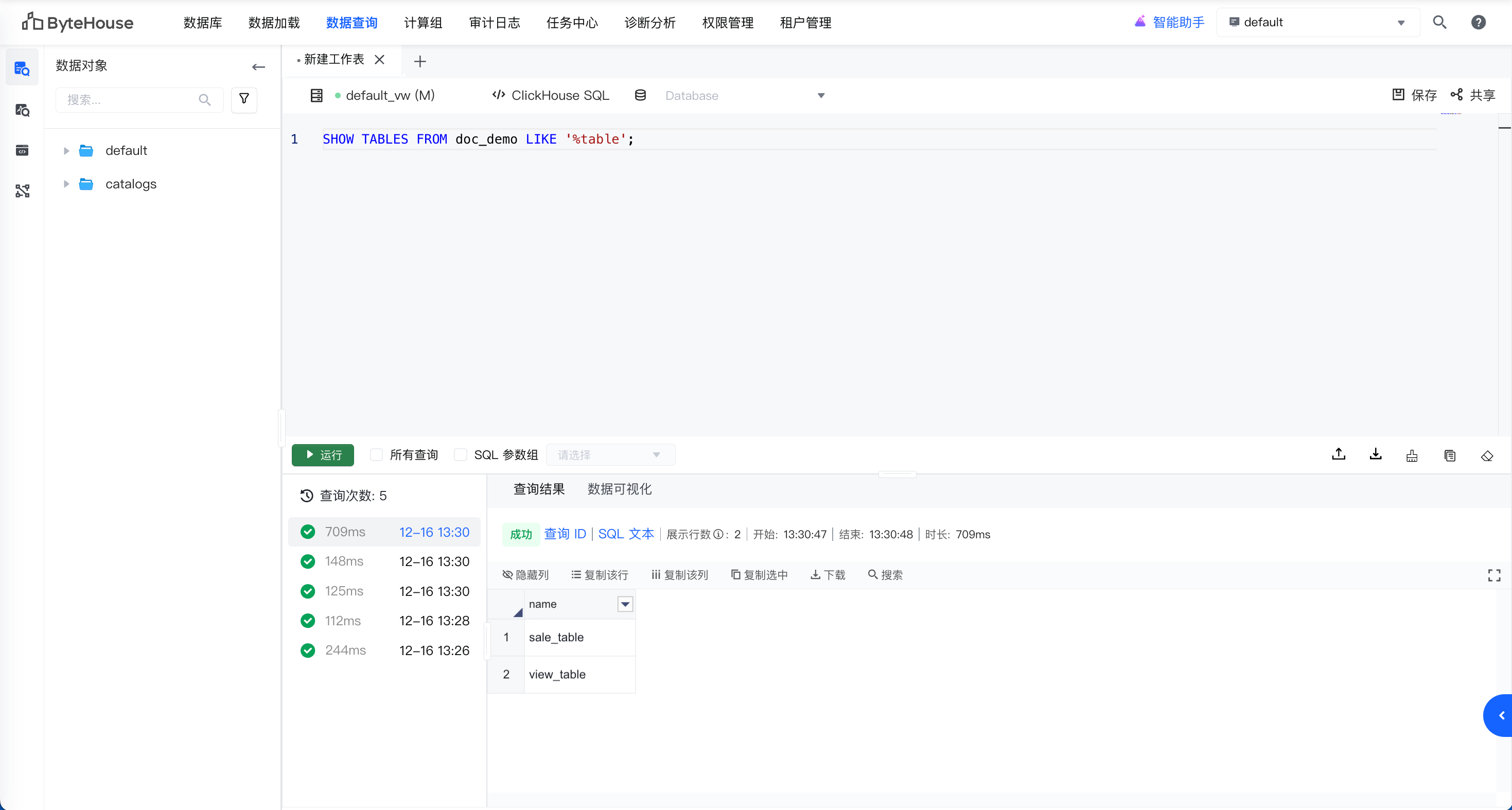Screen dimensions: 1512x810
Task: Open the 计算组 menu in the top navigation
Action: click(x=423, y=22)
